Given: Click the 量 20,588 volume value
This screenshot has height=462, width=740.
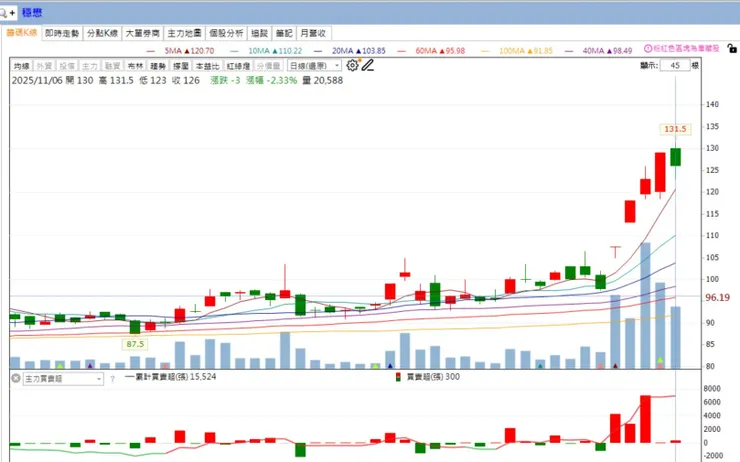Looking at the screenshot, I should pyautogui.click(x=323, y=80).
